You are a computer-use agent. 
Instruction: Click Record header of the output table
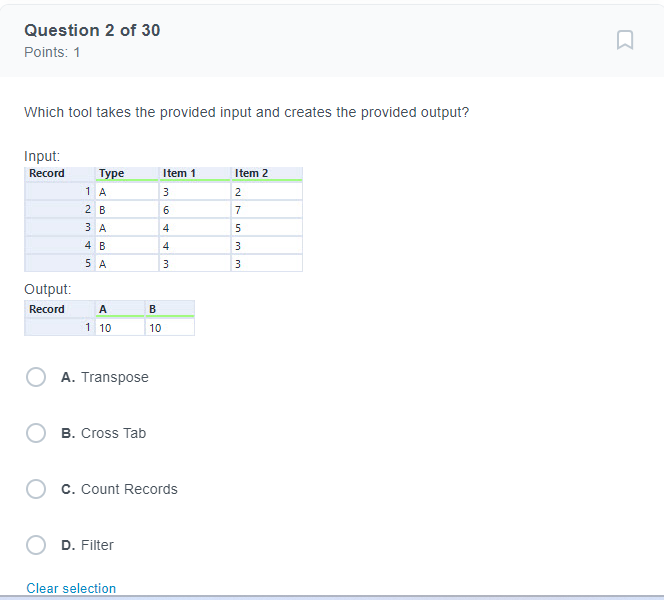click(47, 309)
